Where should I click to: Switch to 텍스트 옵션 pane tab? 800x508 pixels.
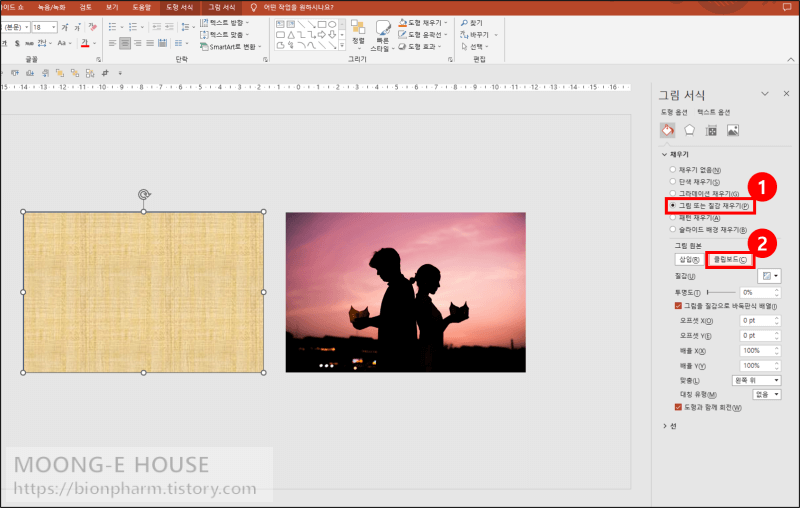click(x=713, y=112)
